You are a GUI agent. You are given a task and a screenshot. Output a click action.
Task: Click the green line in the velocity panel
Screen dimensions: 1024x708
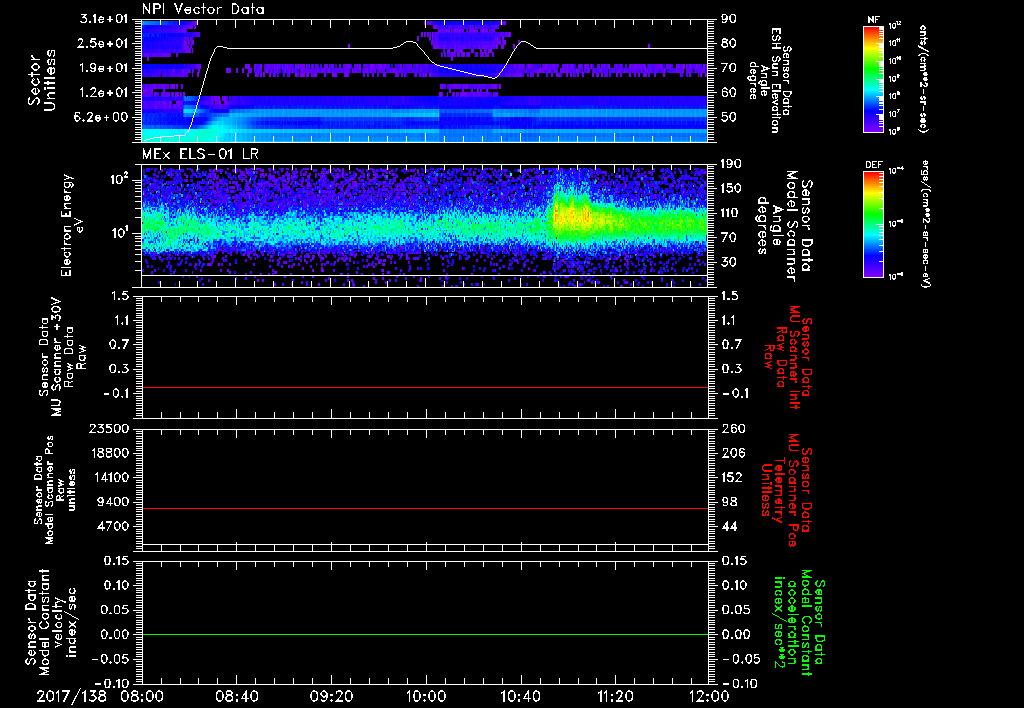425,634
